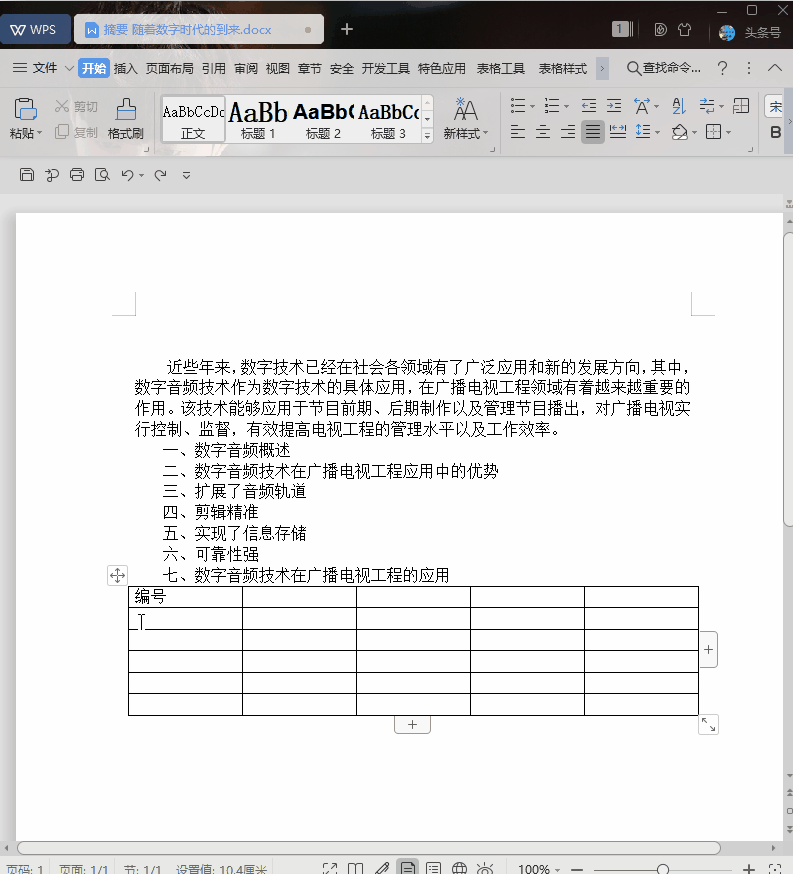793x874 pixels.
Task: Open the 文件 menu dropdown arrow
Action: point(69,68)
